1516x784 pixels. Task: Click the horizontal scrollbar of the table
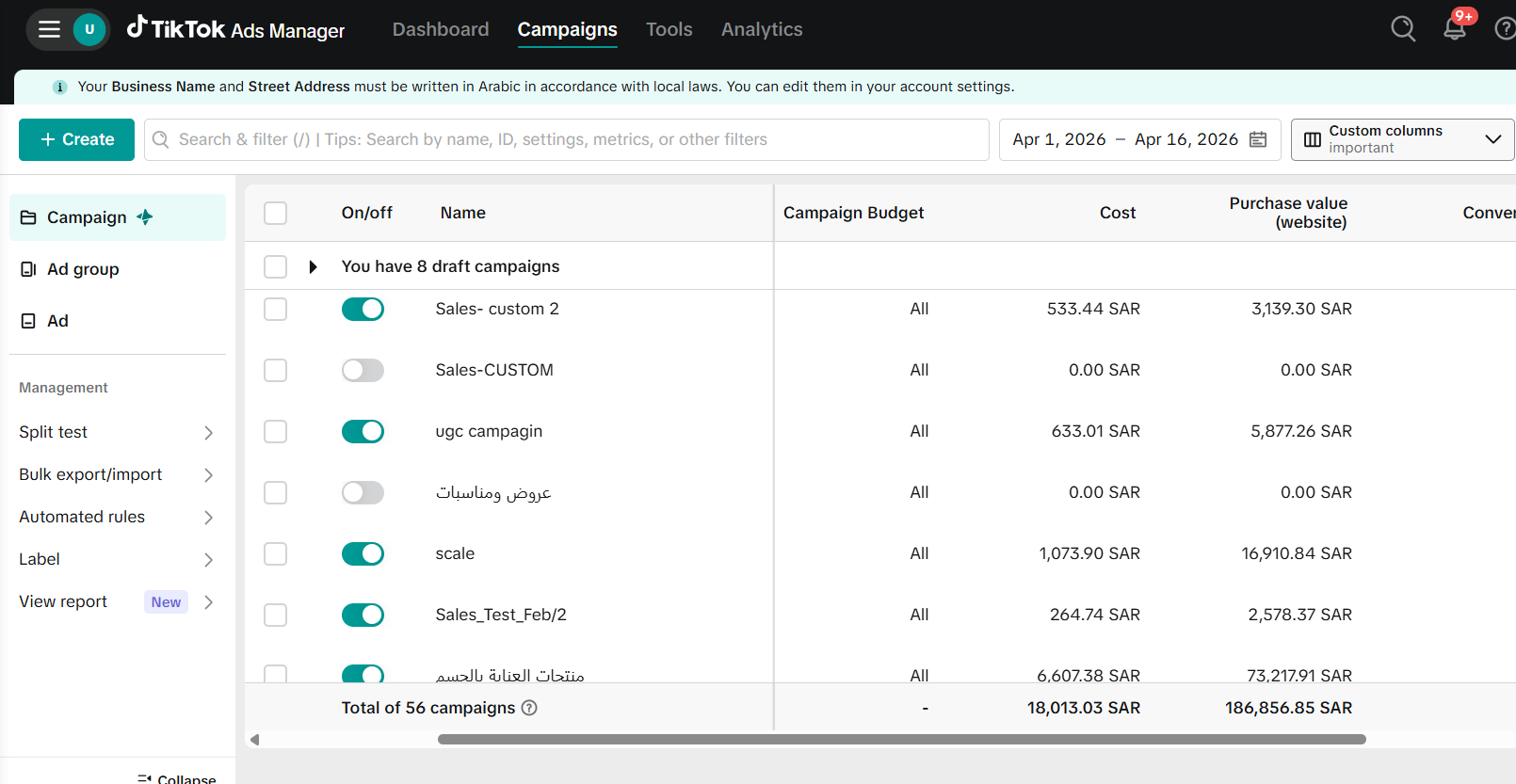(x=901, y=740)
